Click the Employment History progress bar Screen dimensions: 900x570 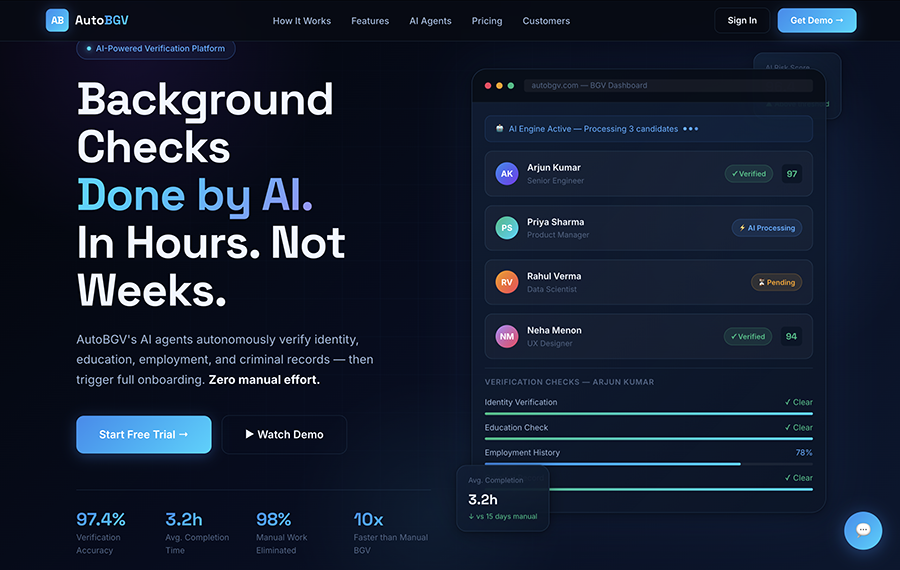click(649, 464)
